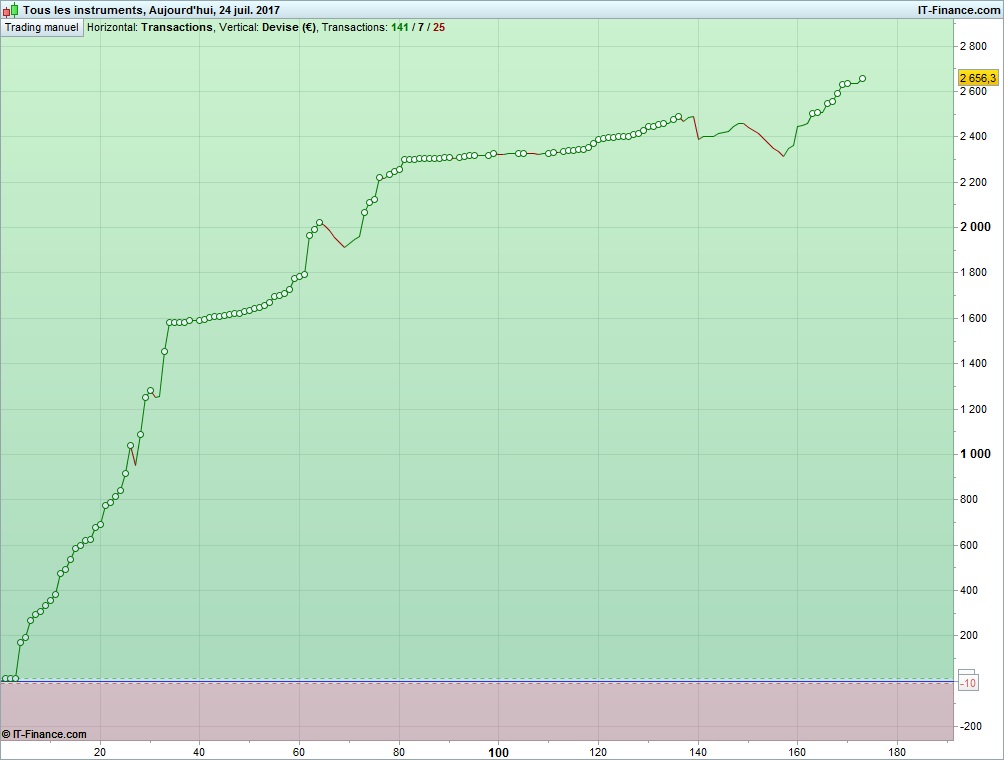Click the bold 1 000 y-axis label
The height and width of the screenshot is (760, 1004).
click(975, 454)
